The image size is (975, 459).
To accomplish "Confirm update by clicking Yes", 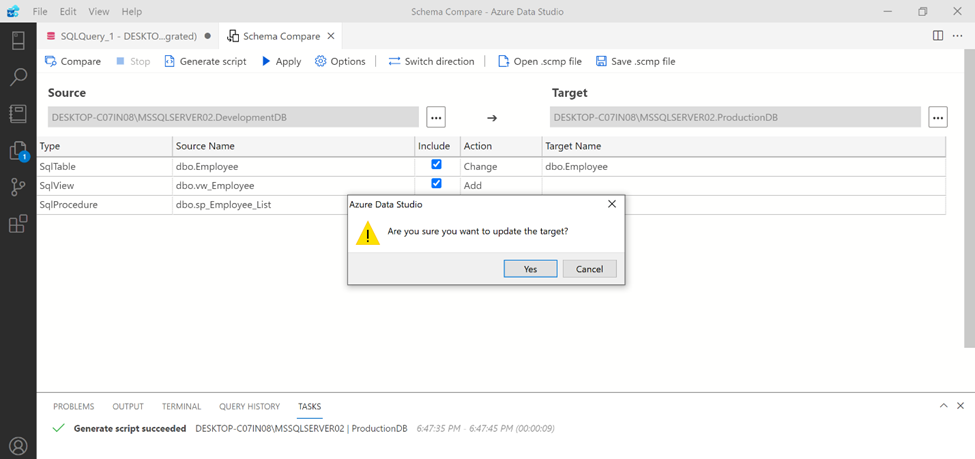I will pyautogui.click(x=530, y=269).
